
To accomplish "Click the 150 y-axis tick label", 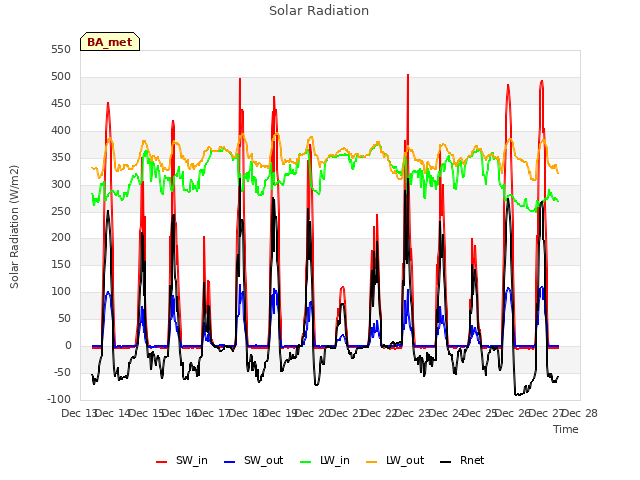I will pyautogui.click(x=61, y=264).
